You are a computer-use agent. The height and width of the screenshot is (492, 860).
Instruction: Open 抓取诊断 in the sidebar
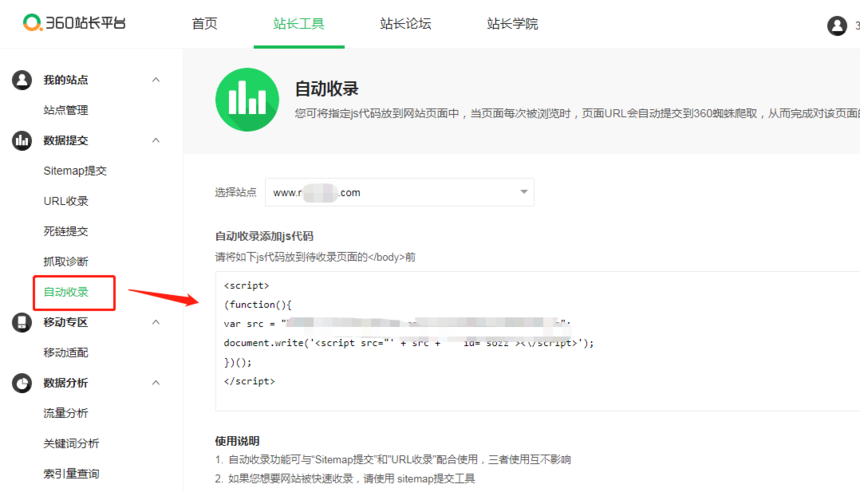click(66, 262)
